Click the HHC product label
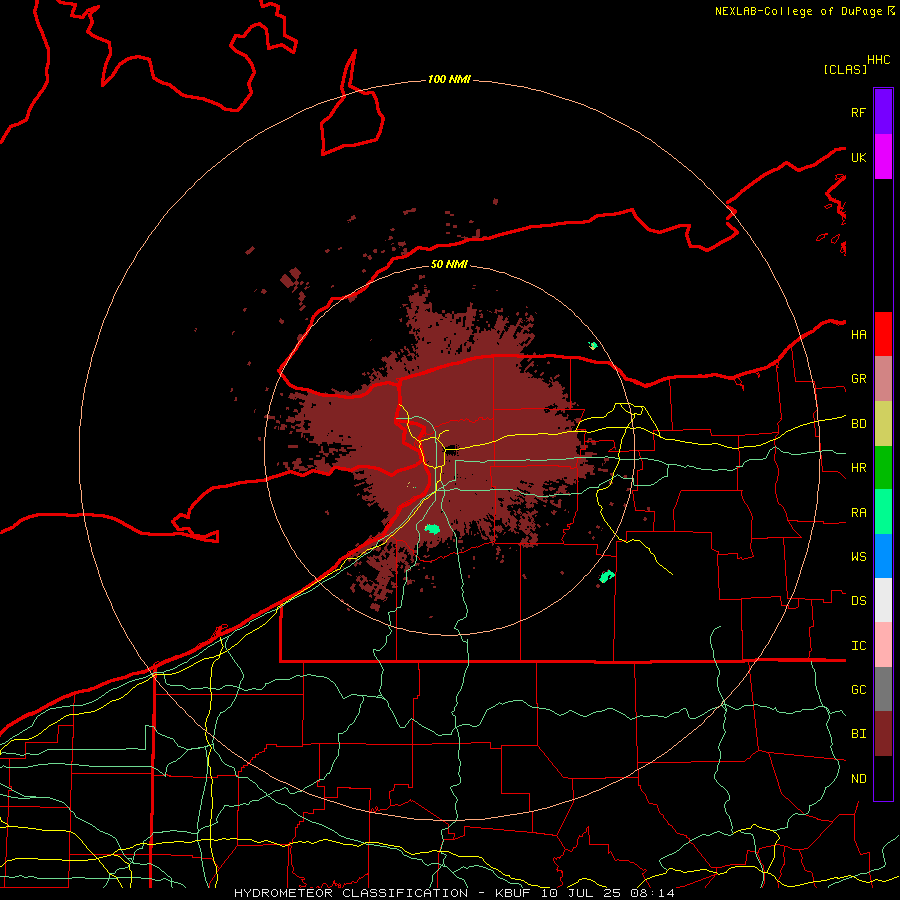This screenshot has height=900, width=900. 878,60
